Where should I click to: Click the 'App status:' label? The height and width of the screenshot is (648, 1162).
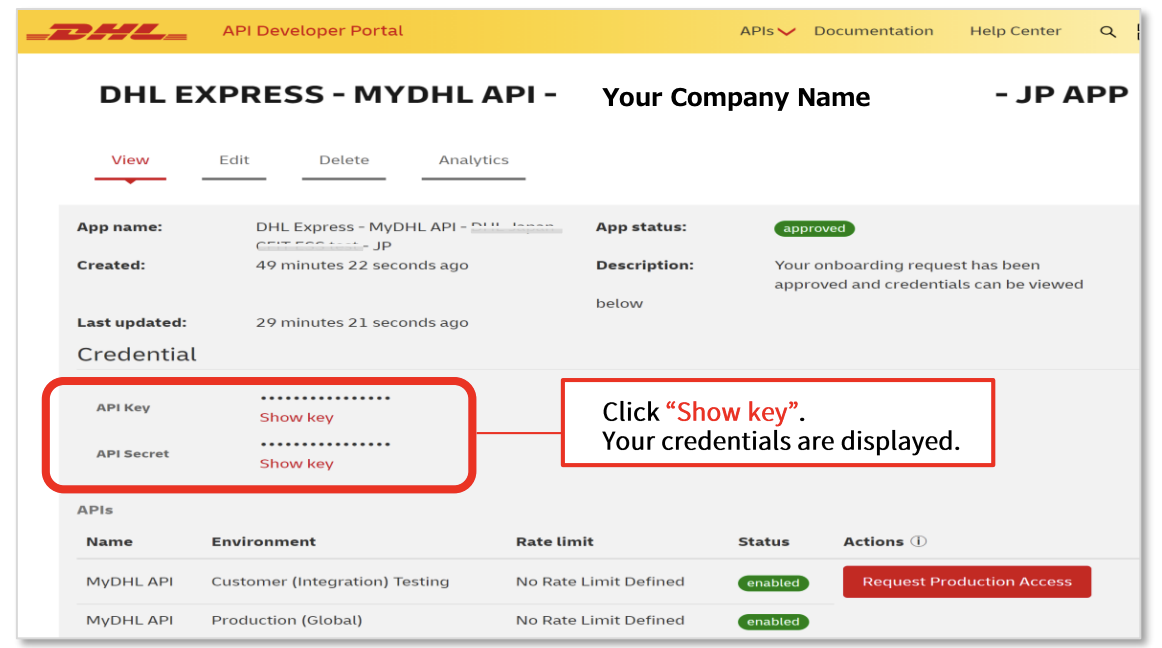point(641,227)
